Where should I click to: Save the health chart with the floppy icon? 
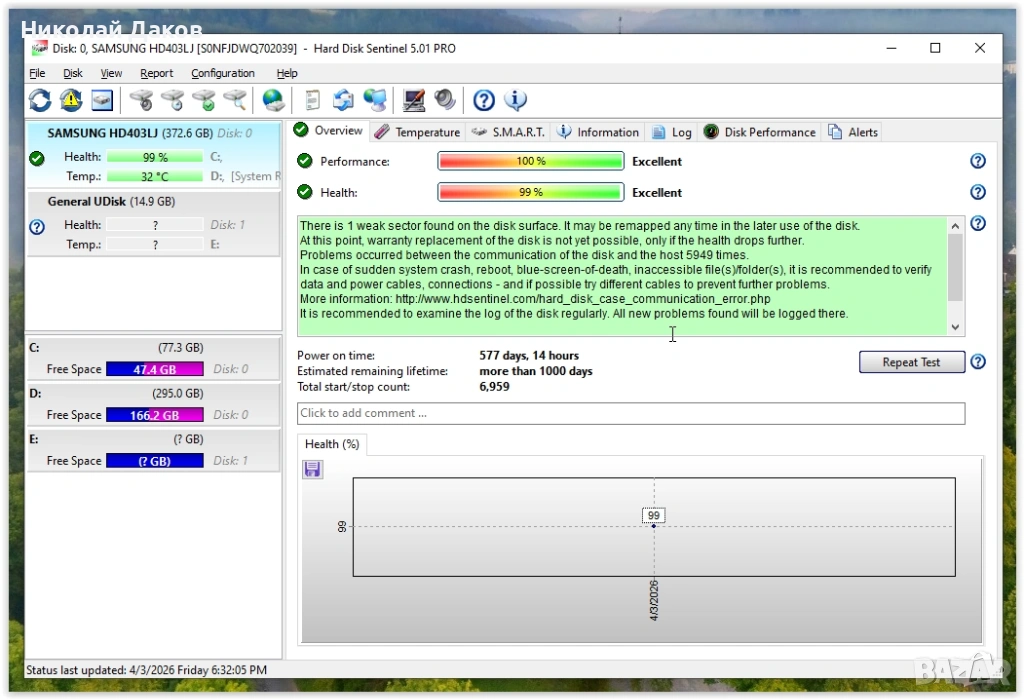tap(312, 469)
